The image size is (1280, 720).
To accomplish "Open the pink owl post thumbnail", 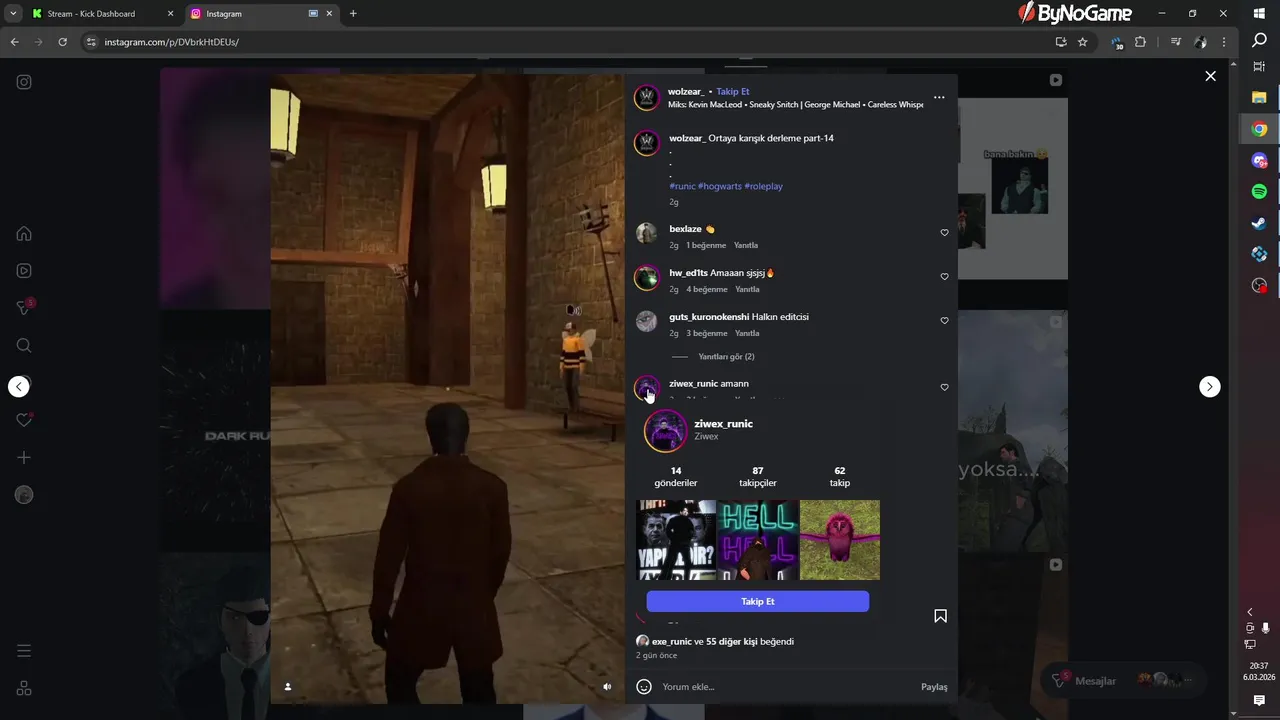I will pyautogui.click(x=840, y=540).
